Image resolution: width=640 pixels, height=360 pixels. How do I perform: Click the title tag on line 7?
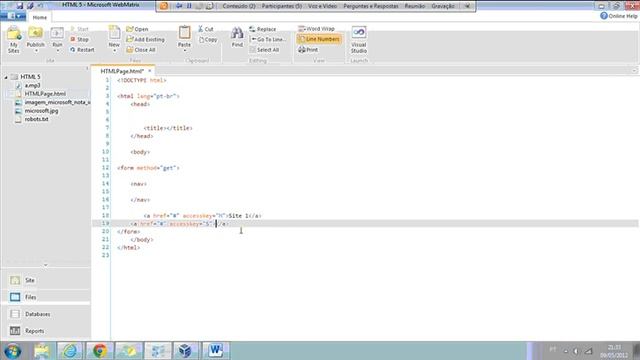click(x=168, y=128)
